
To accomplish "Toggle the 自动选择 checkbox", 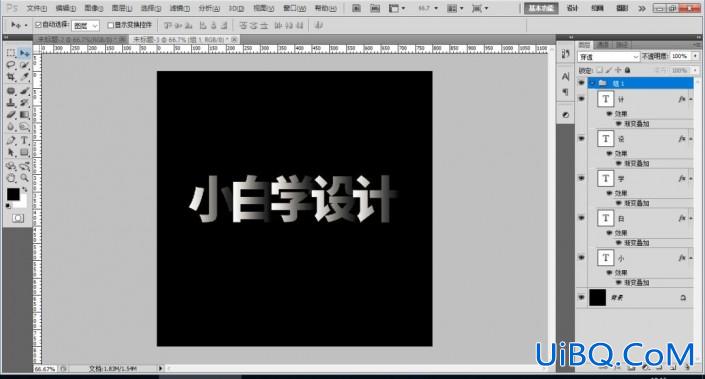I will point(38,25).
